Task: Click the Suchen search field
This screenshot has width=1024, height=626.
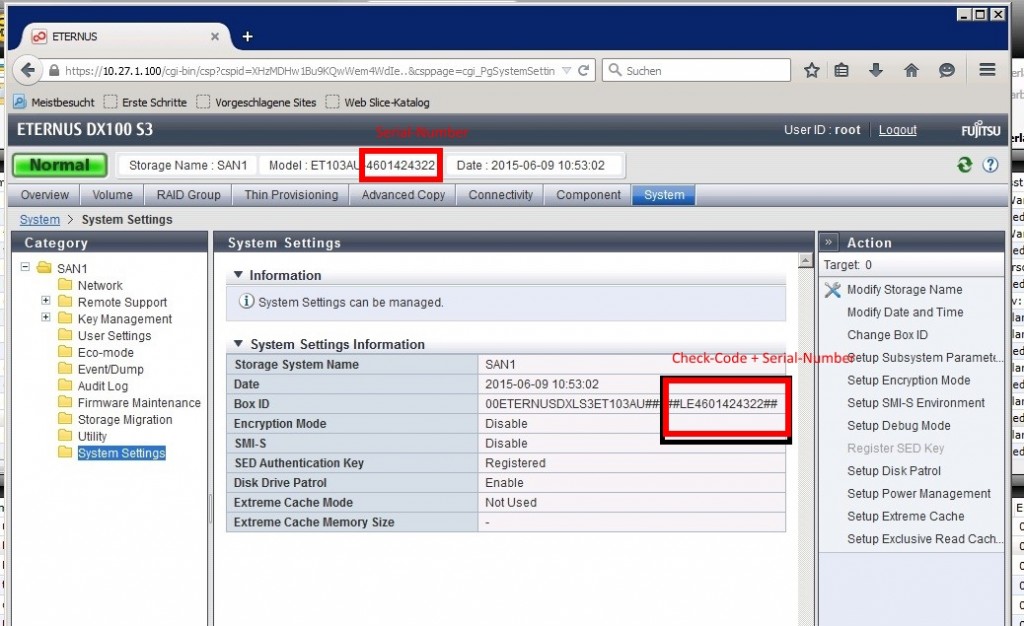Action: 696,70
